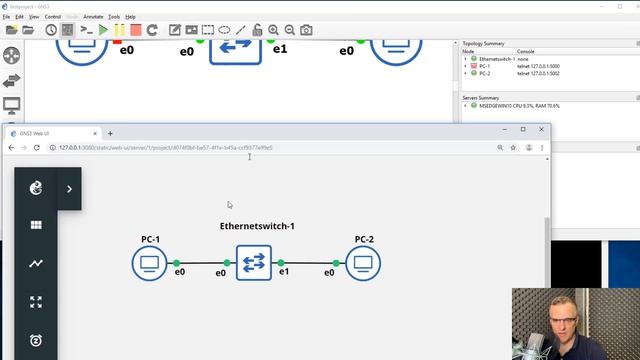This screenshot has width=640, height=360.
Task: Open the Annotate menu
Action: [93, 17]
